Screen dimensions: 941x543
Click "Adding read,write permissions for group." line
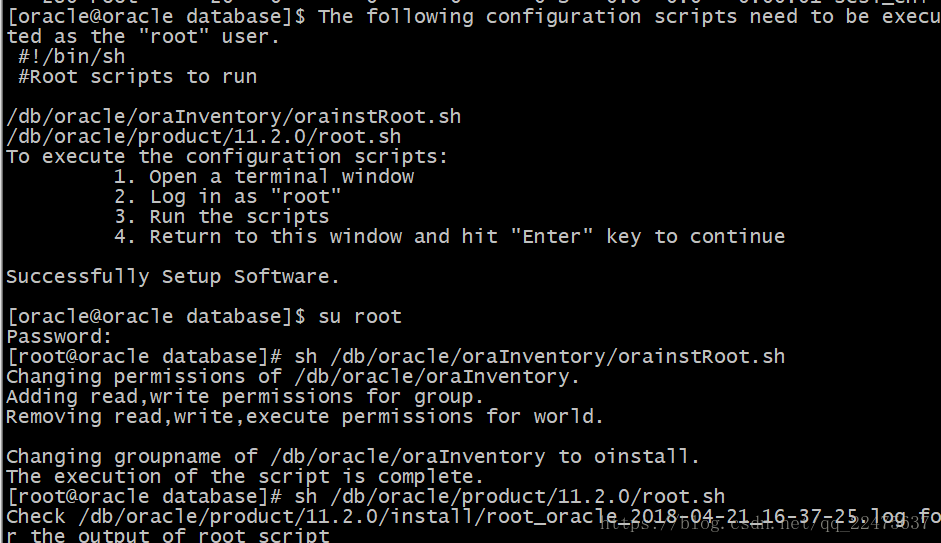245,397
